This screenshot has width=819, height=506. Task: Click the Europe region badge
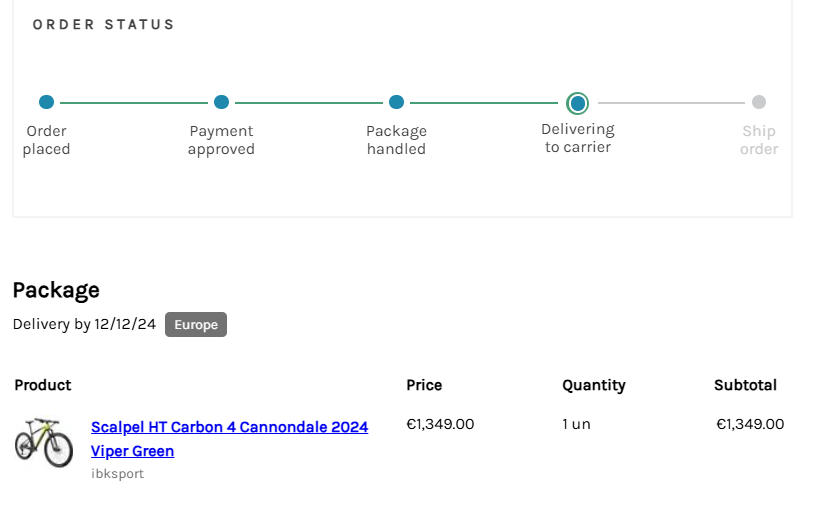[196, 325]
